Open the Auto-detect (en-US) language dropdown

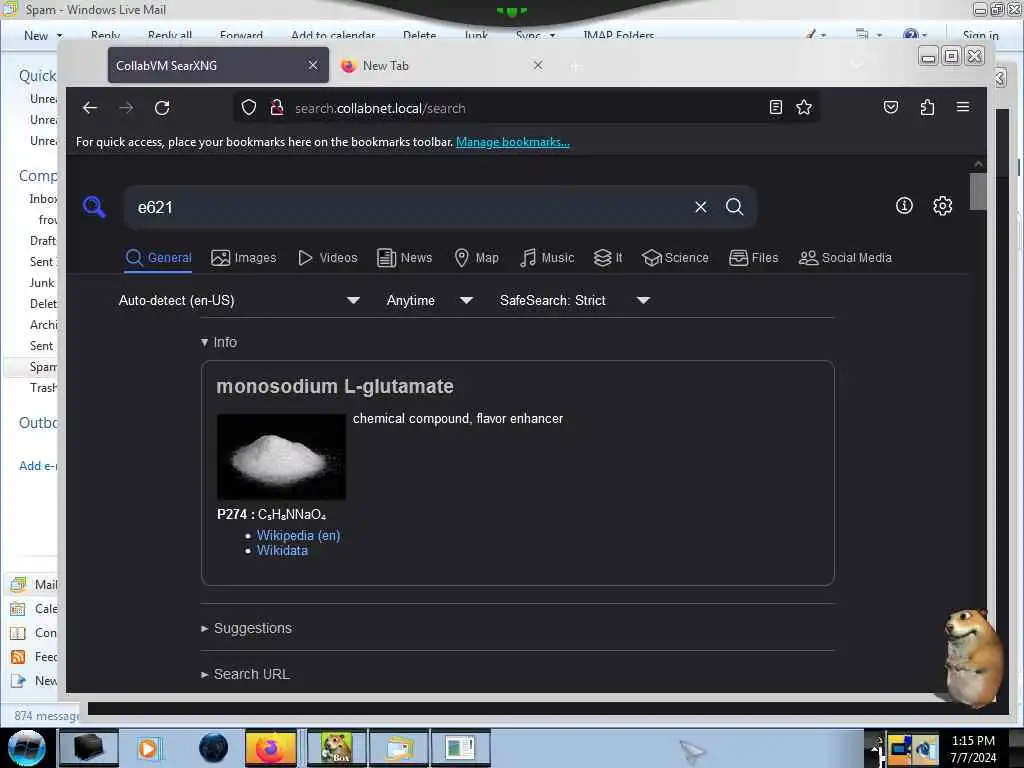click(x=238, y=300)
